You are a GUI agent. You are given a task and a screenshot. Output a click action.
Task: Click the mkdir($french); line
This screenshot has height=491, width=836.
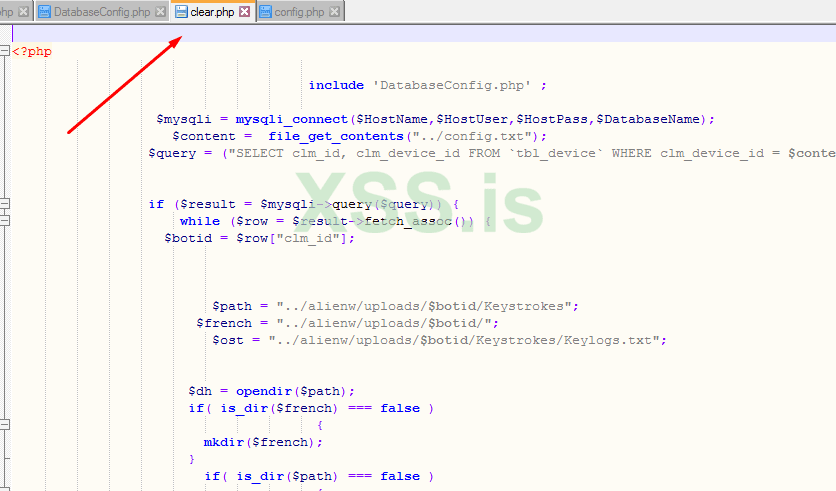pos(263,442)
